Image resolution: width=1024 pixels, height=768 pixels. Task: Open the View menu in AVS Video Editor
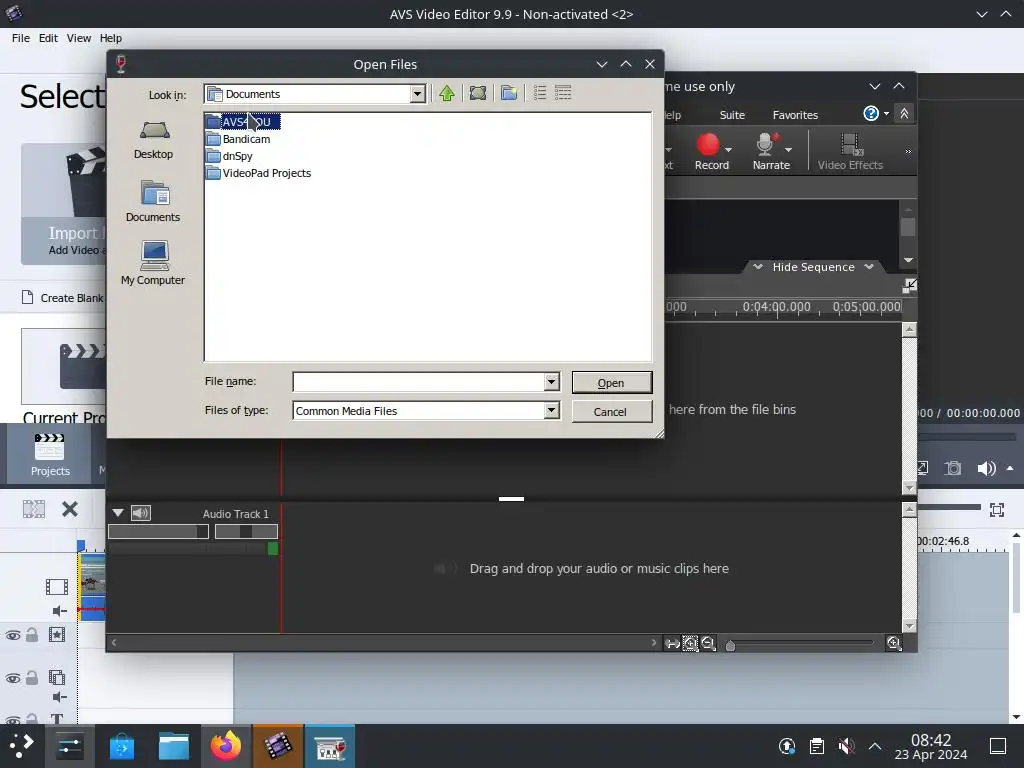[78, 38]
